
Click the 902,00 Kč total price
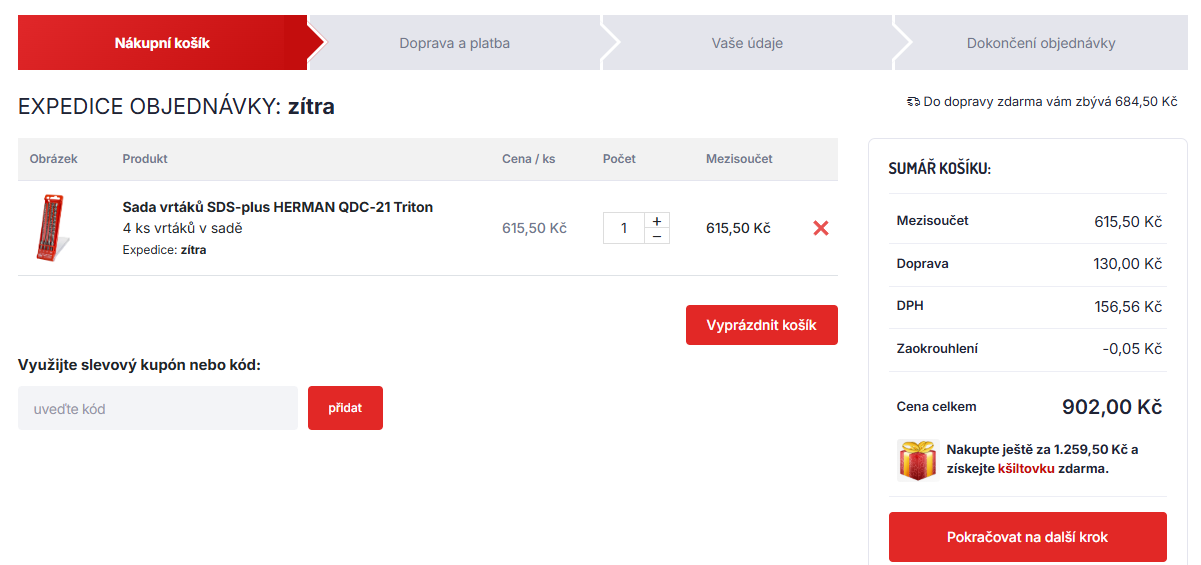1111,407
